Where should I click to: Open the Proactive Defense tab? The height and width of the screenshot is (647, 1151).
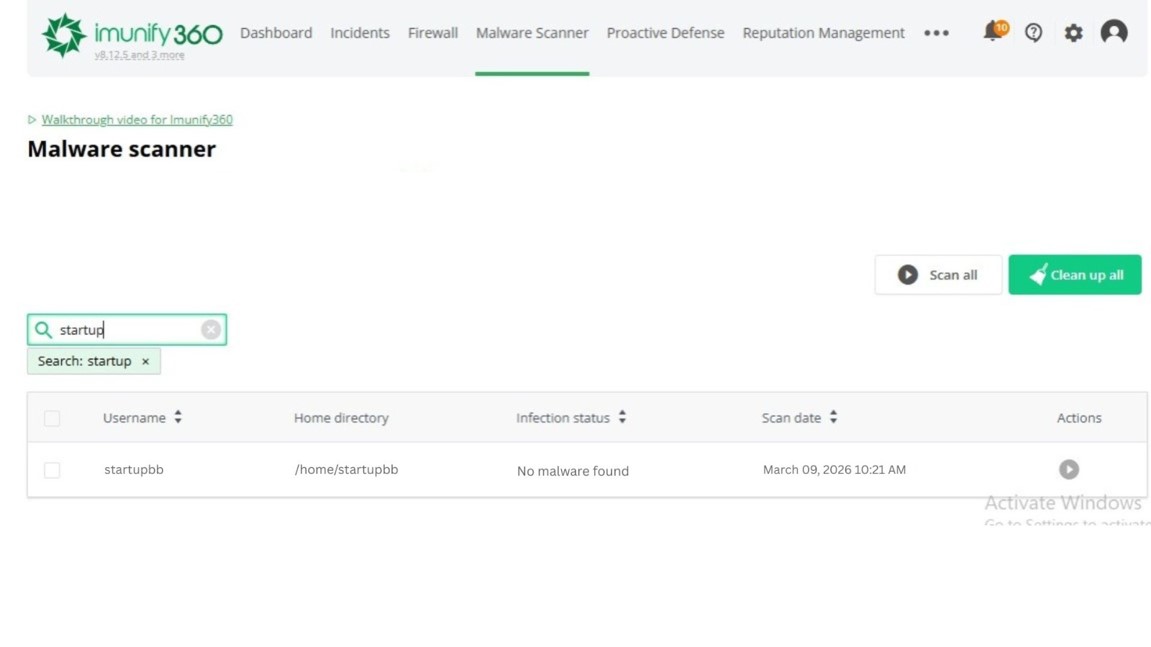click(x=665, y=33)
